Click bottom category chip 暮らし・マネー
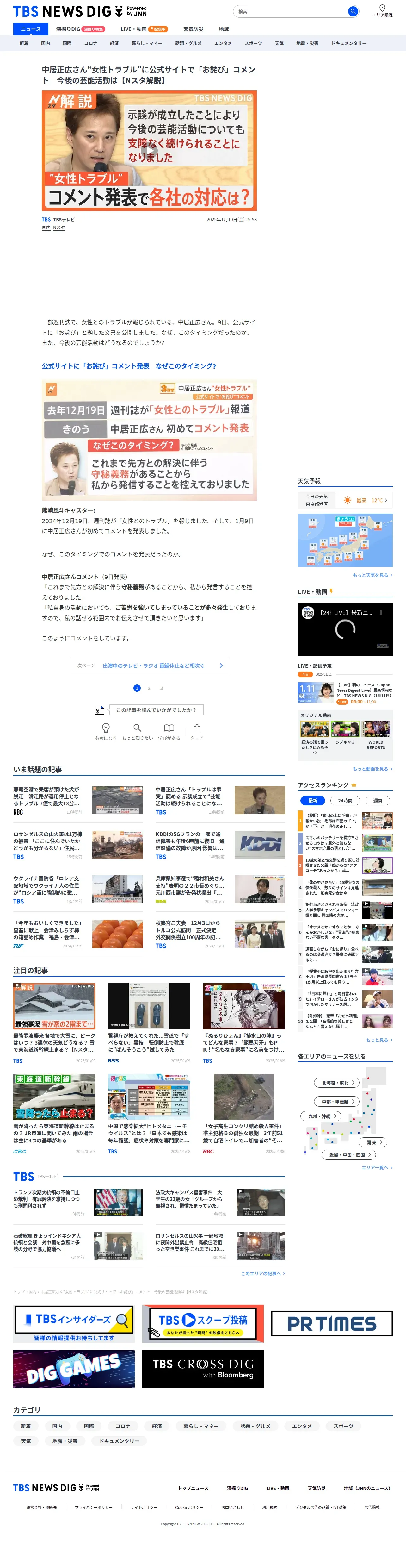The image size is (406, 1568). coord(200,1426)
